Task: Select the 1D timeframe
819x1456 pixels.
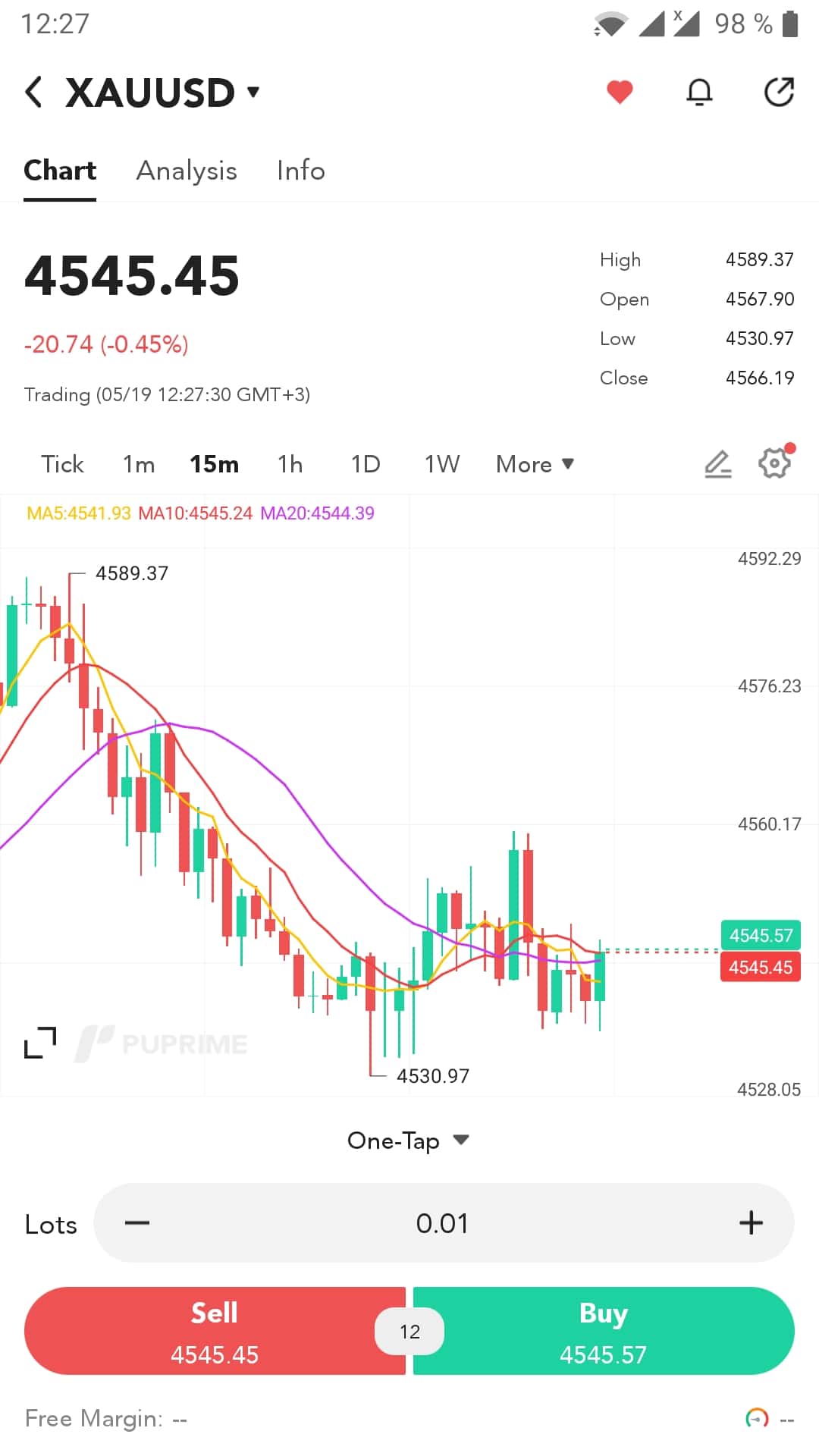Action: tap(366, 464)
